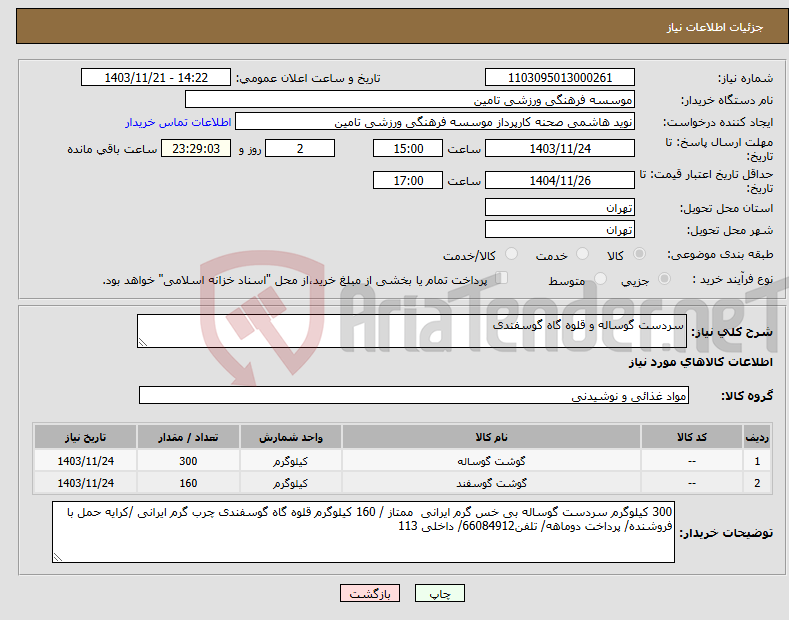
Task: Click the چاپ print button
Action: 440,594
